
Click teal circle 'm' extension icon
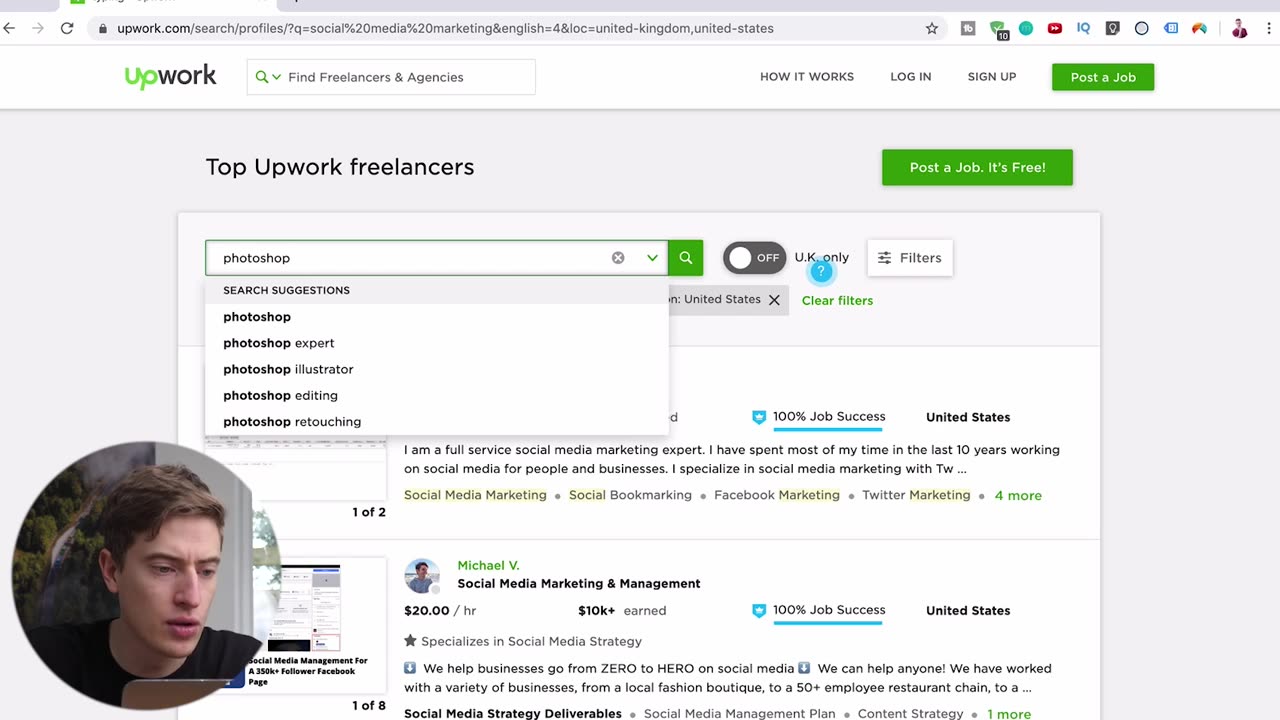[x=1026, y=28]
